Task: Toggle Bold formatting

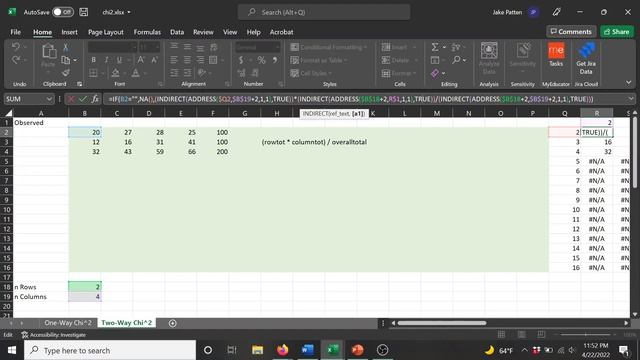Action: 93,60
